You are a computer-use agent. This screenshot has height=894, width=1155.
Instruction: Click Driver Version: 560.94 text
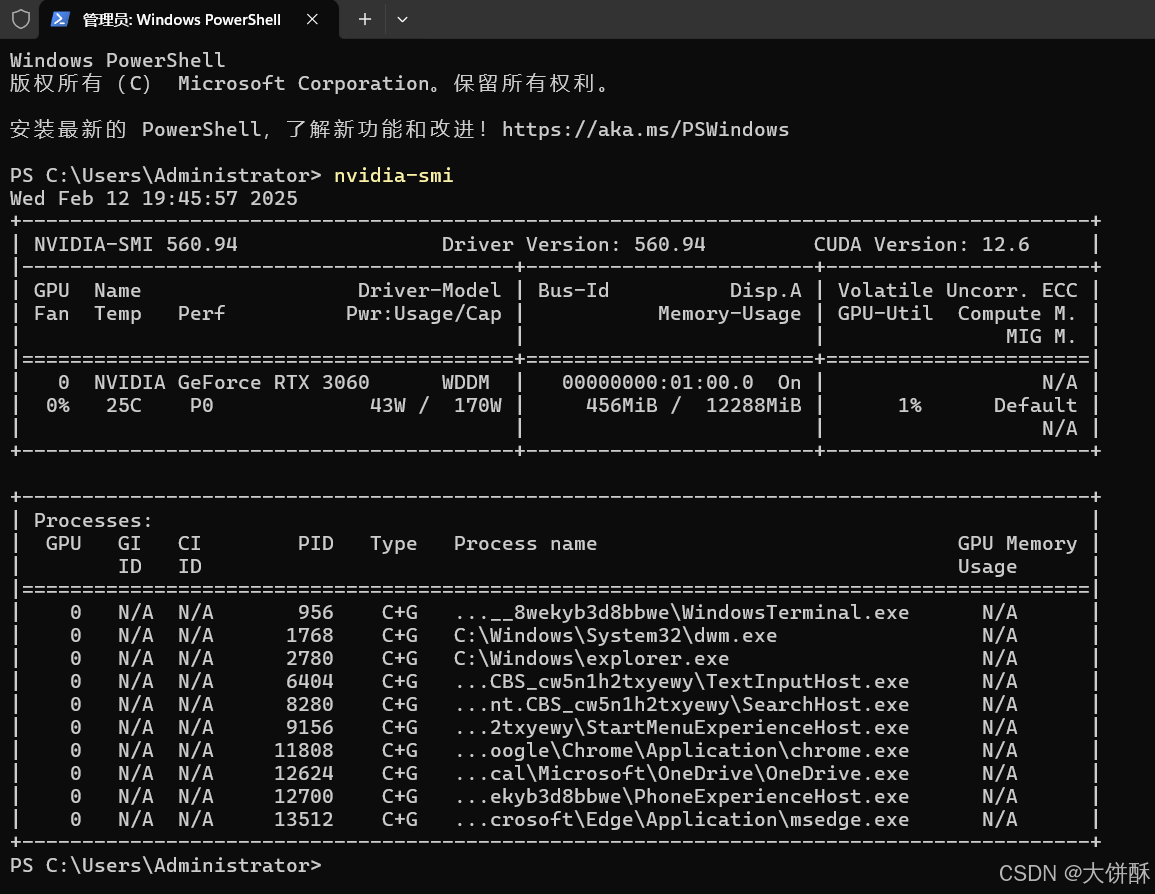(573, 244)
